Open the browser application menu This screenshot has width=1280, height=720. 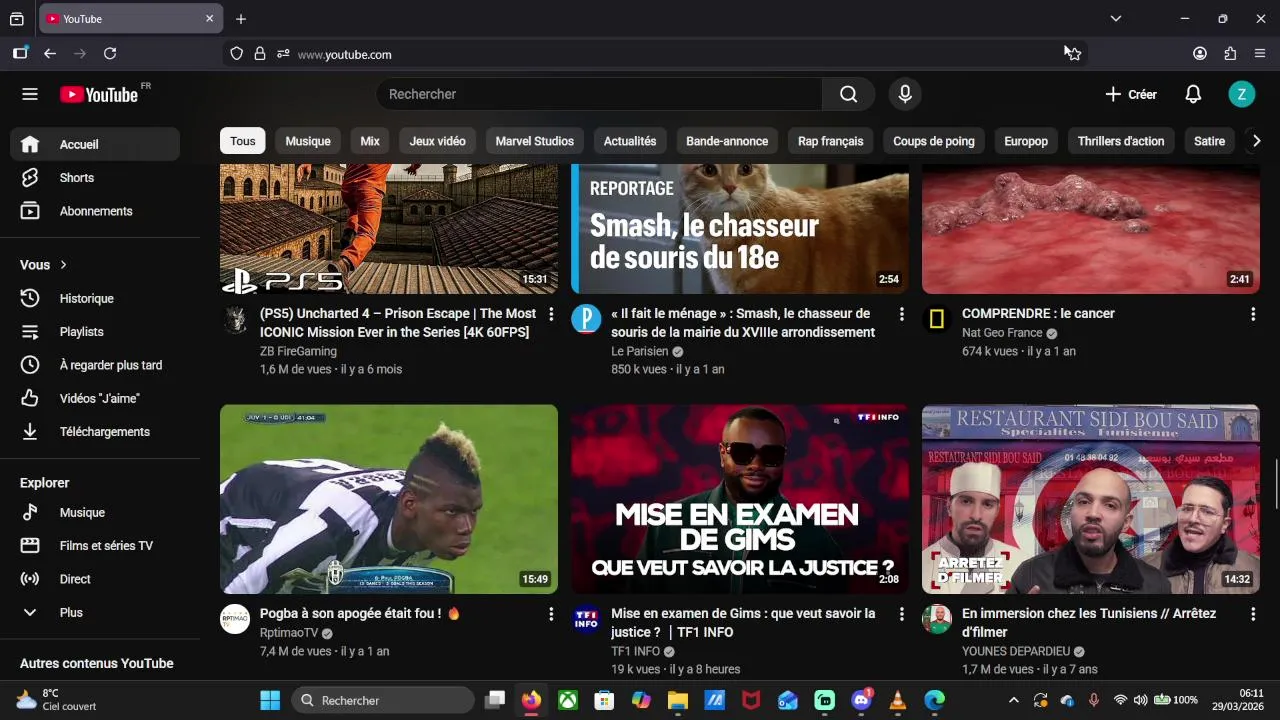[x=1260, y=54]
